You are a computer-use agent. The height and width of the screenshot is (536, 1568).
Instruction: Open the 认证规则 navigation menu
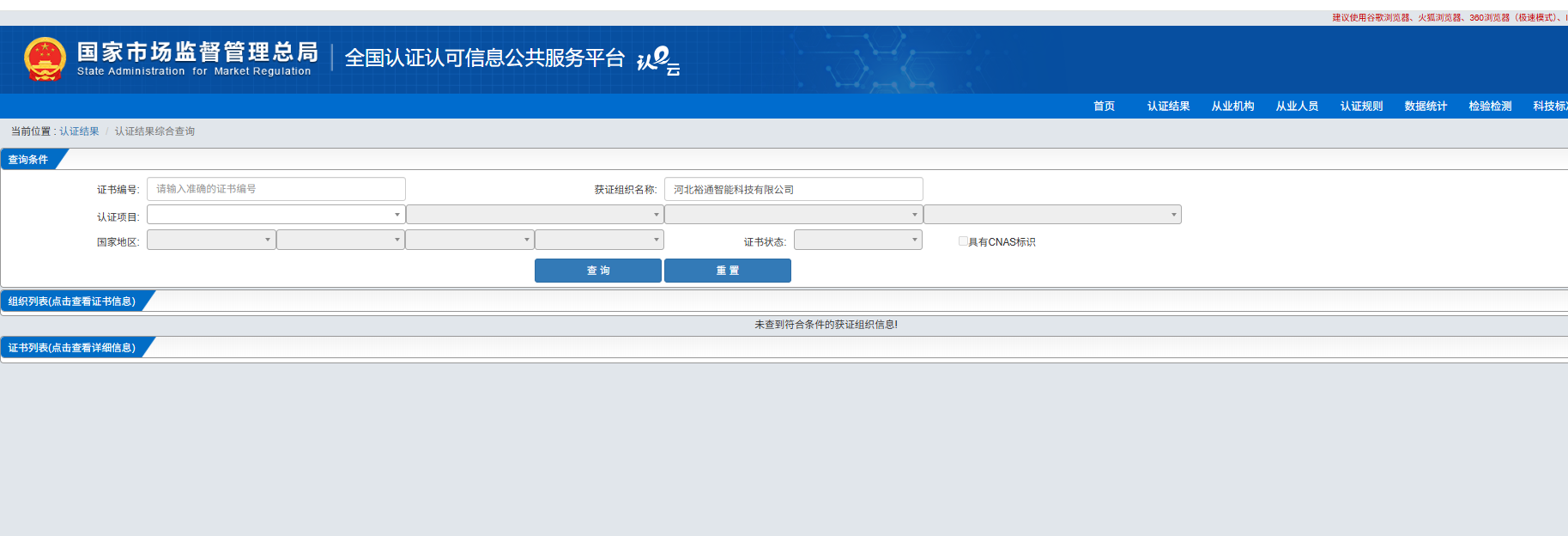[x=1361, y=107]
